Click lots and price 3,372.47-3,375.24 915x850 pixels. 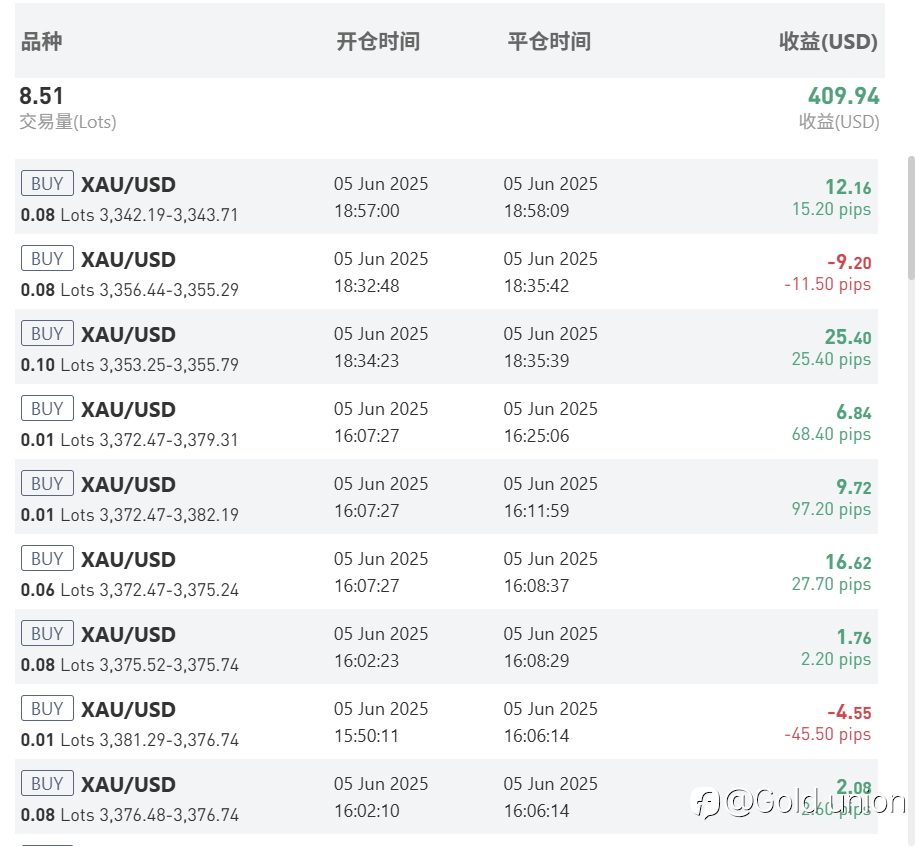click(x=130, y=590)
